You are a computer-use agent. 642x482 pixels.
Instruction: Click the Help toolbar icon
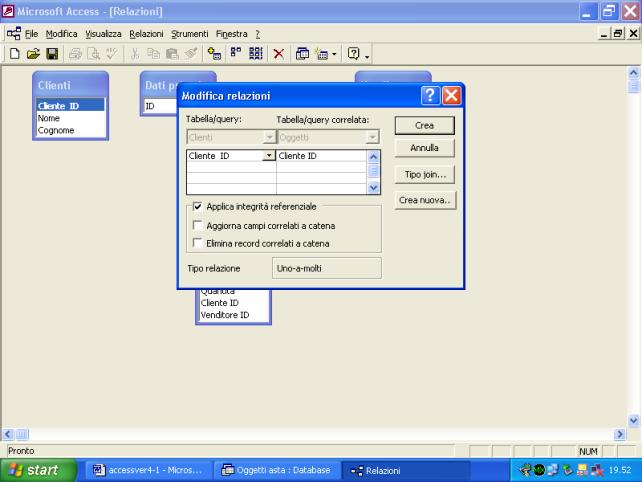coord(353,54)
